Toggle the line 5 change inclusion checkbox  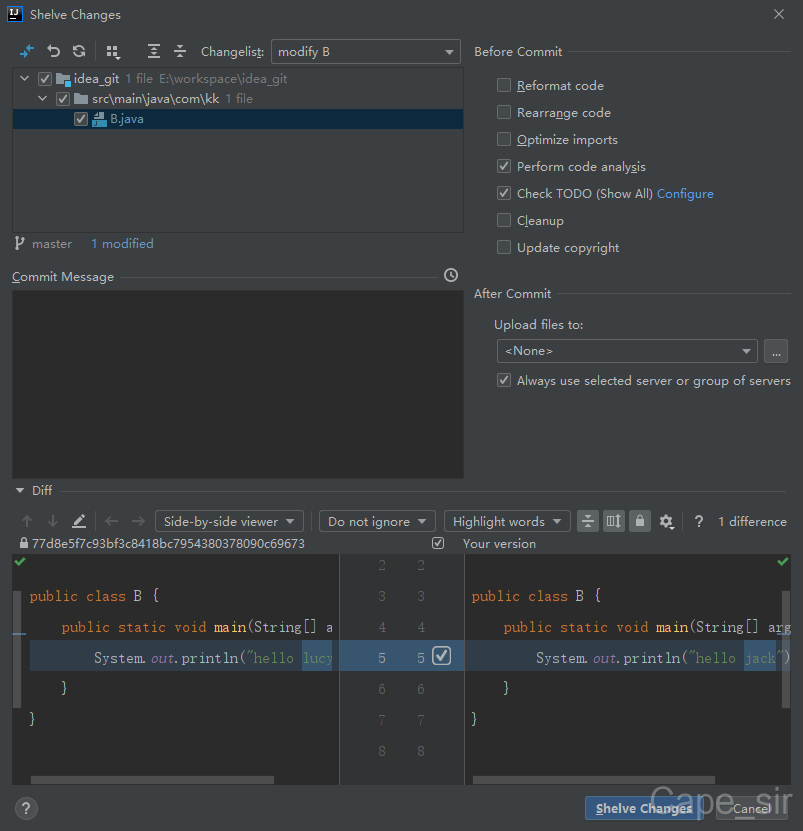tap(442, 656)
